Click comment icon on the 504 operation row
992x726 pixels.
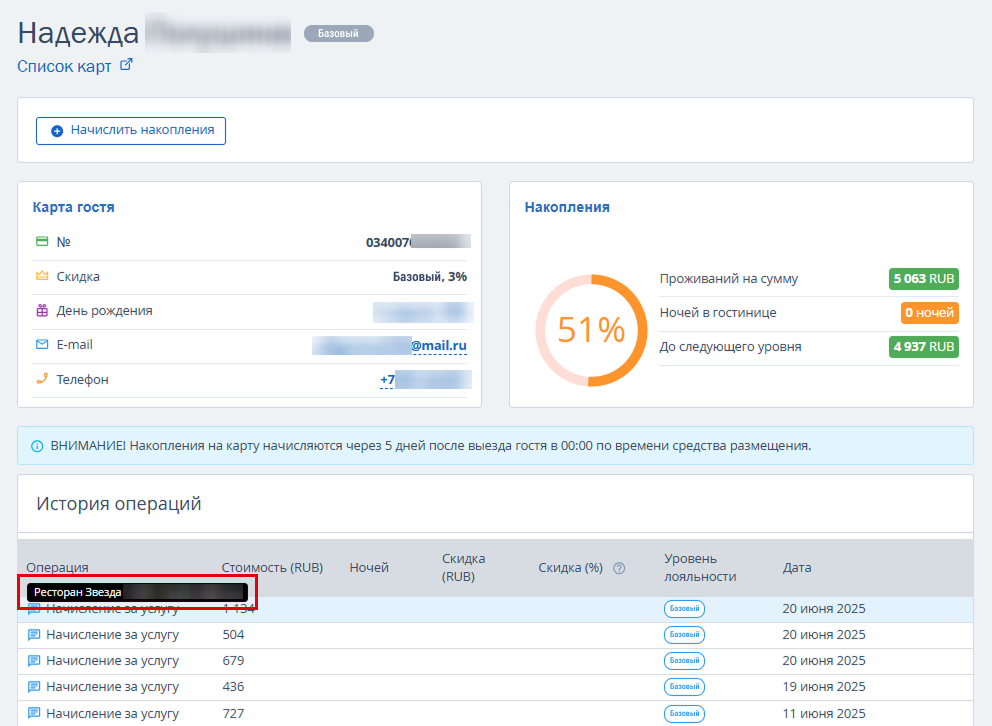[x=34, y=634]
